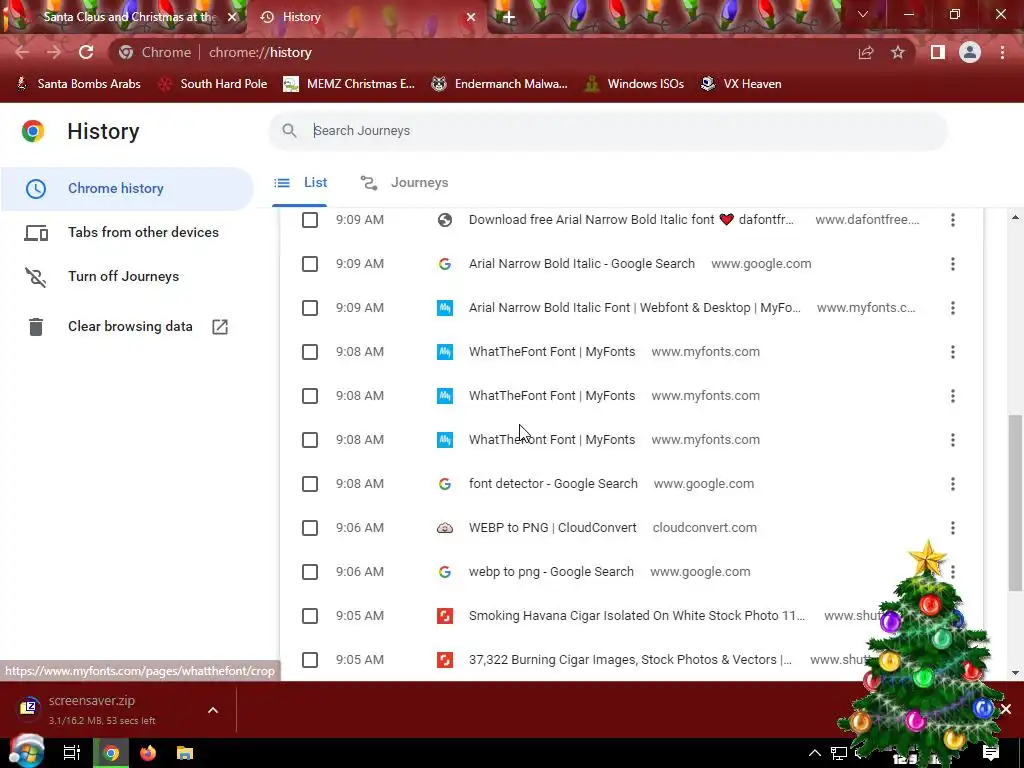Close the downloads bar

tap(1006, 709)
